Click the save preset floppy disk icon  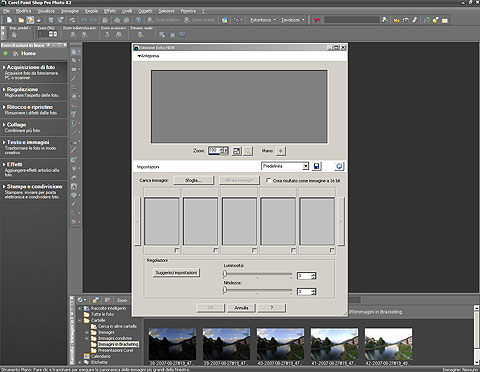(x=316, y=166)
